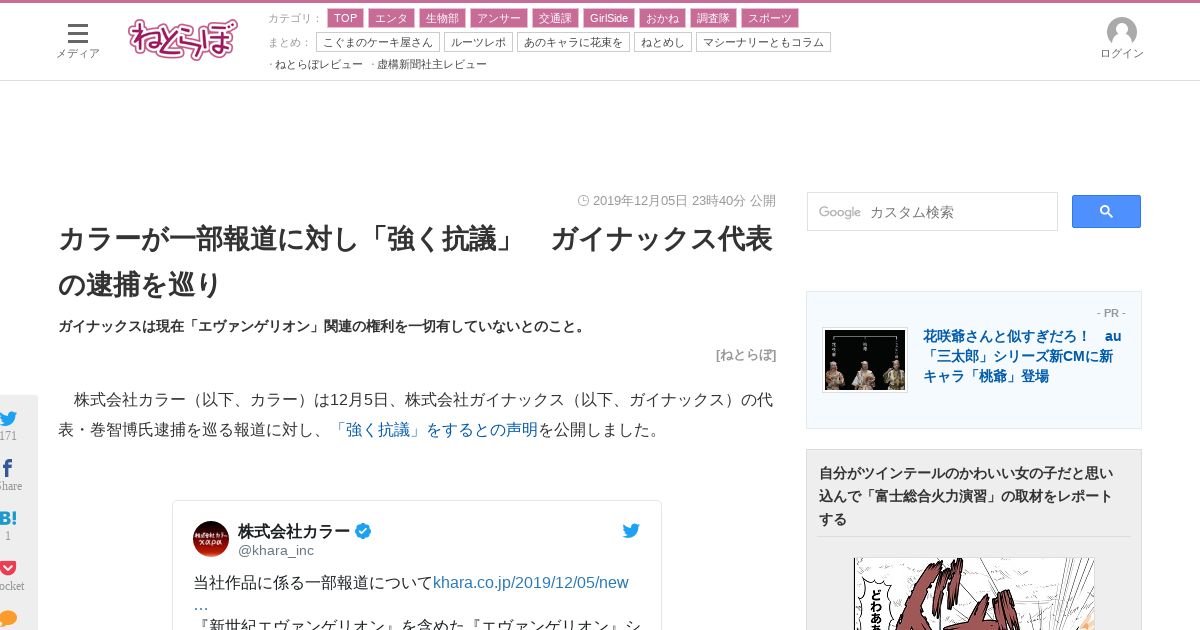Screen dimensions: 1200x630
Task: Open マシーナリーともコラム series link
Action: pyautogui.click(x=763, y=42)
